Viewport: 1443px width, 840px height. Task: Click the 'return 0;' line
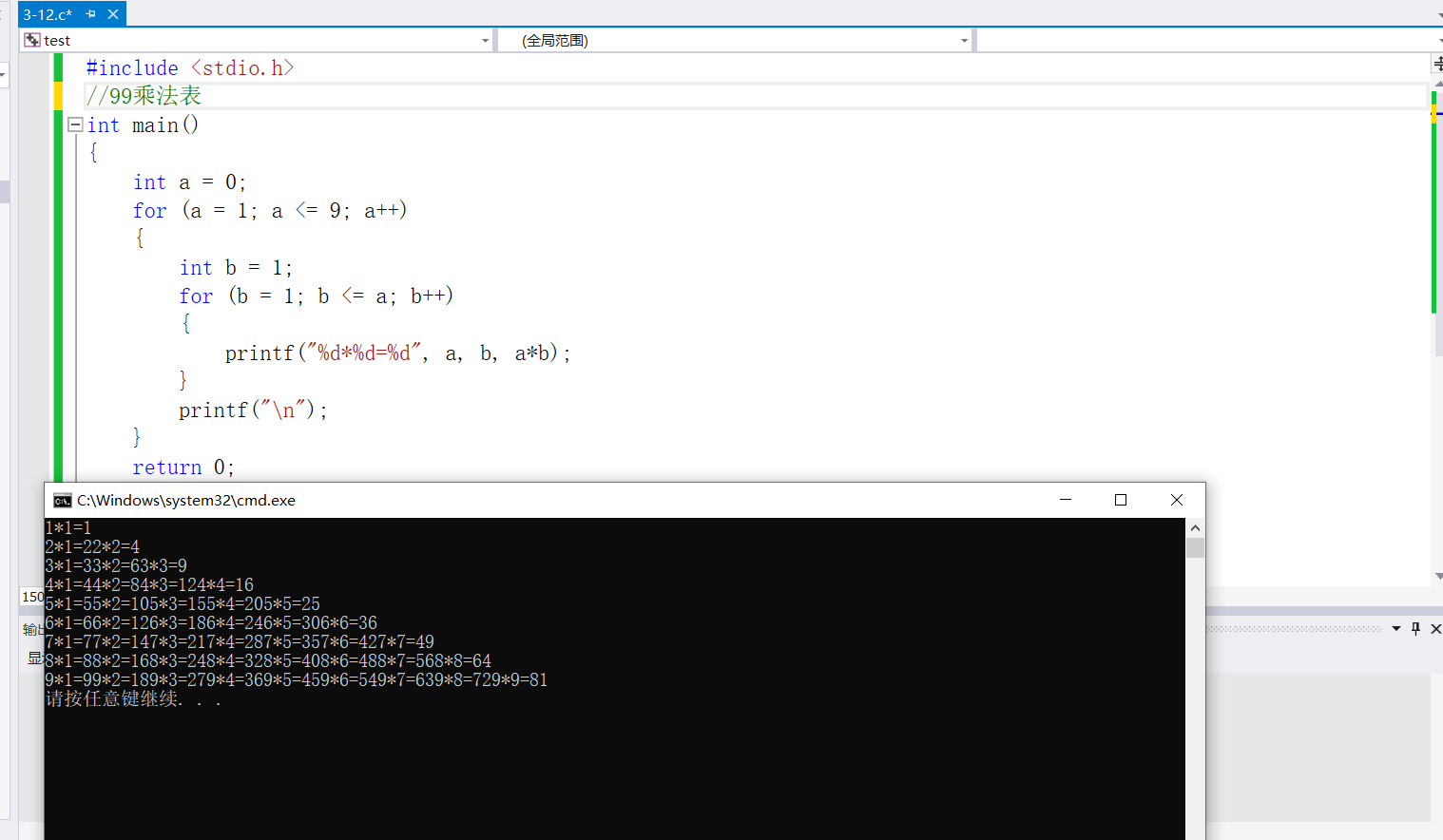[x=183, y=468]
